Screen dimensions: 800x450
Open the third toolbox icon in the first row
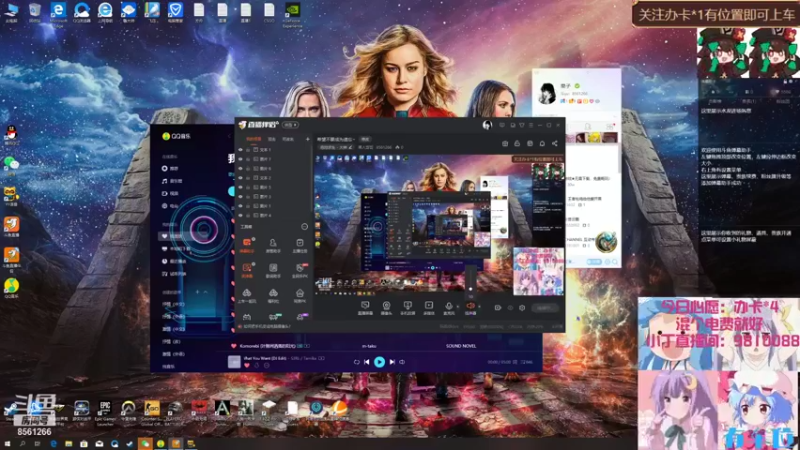300,244
